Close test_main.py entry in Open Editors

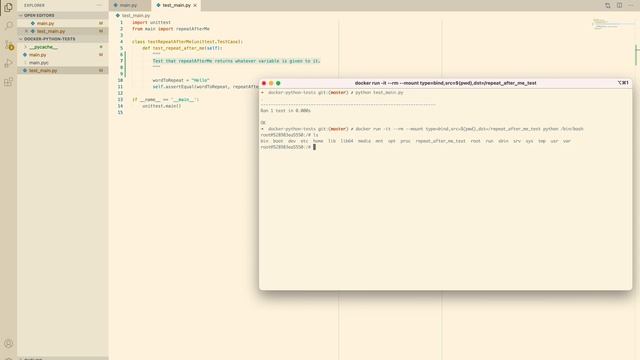coord(27,31)
